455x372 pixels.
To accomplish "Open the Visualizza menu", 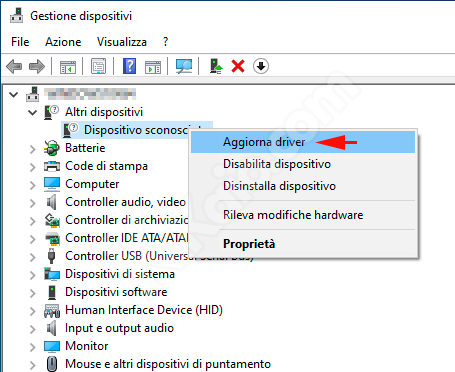I will pyautogui.click(x=122, y=42).
